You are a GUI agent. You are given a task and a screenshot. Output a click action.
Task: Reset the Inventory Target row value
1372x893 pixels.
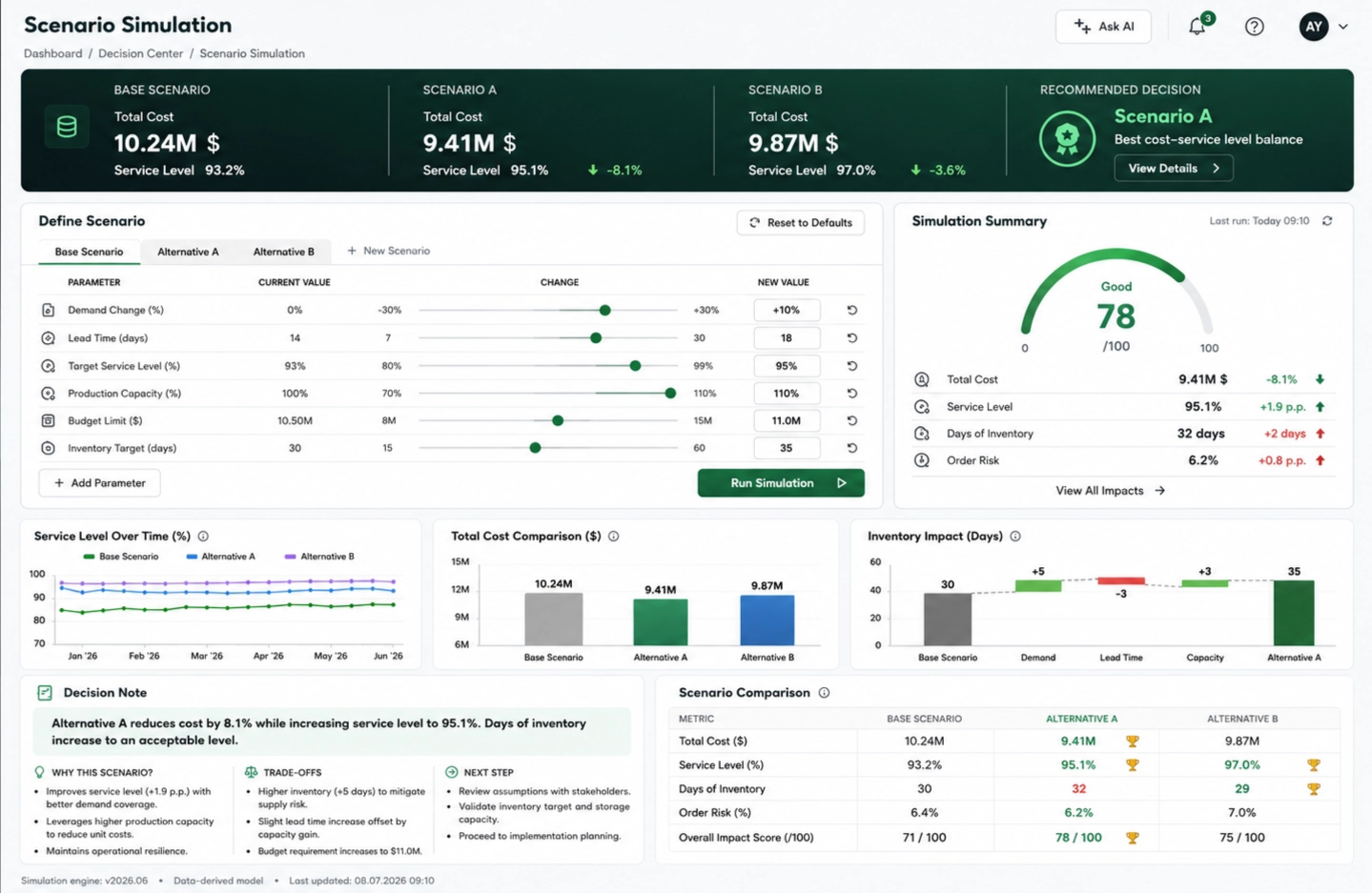tap(852, 448)
